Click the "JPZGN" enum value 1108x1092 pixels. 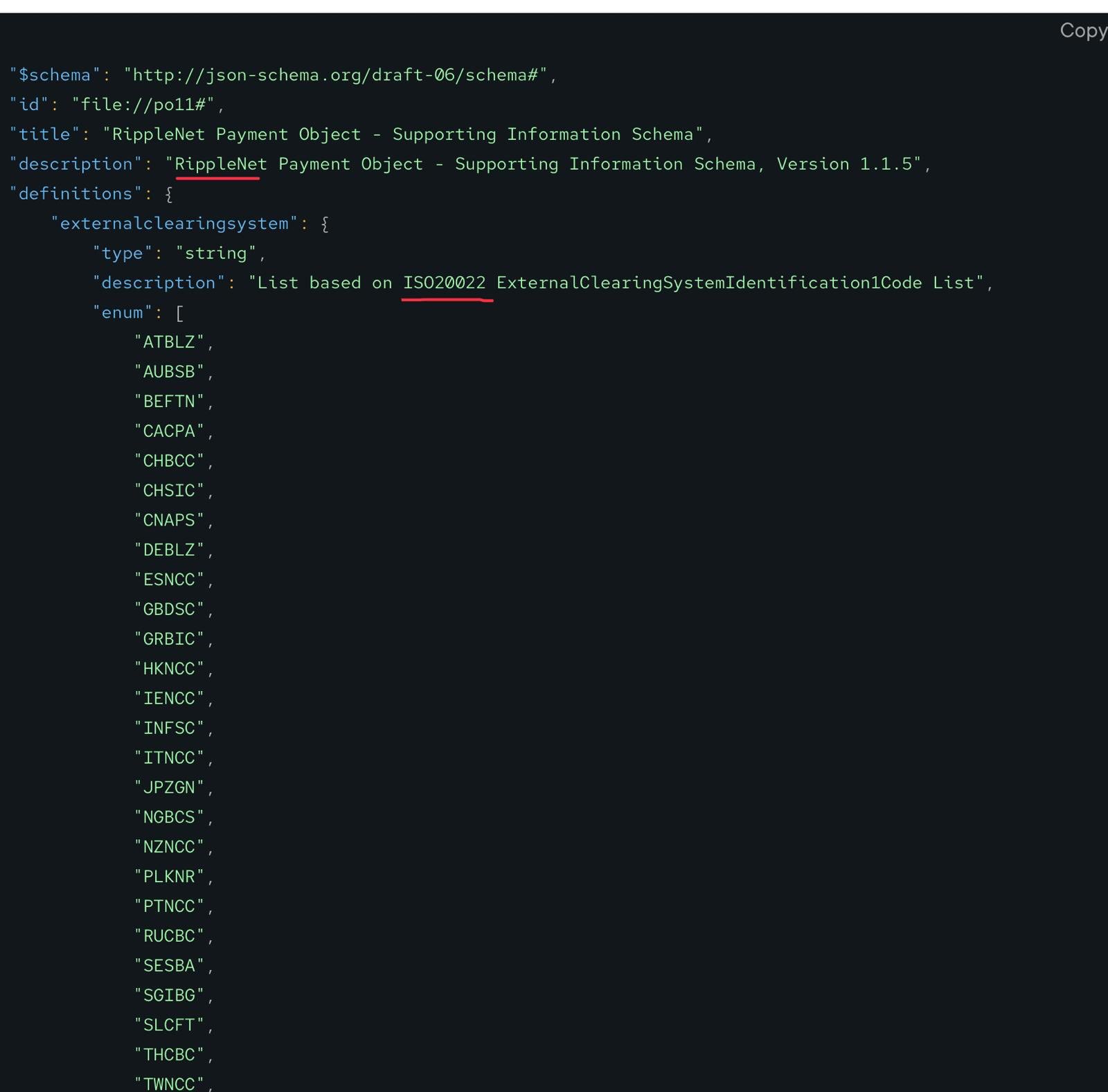(x=170, y=788)
